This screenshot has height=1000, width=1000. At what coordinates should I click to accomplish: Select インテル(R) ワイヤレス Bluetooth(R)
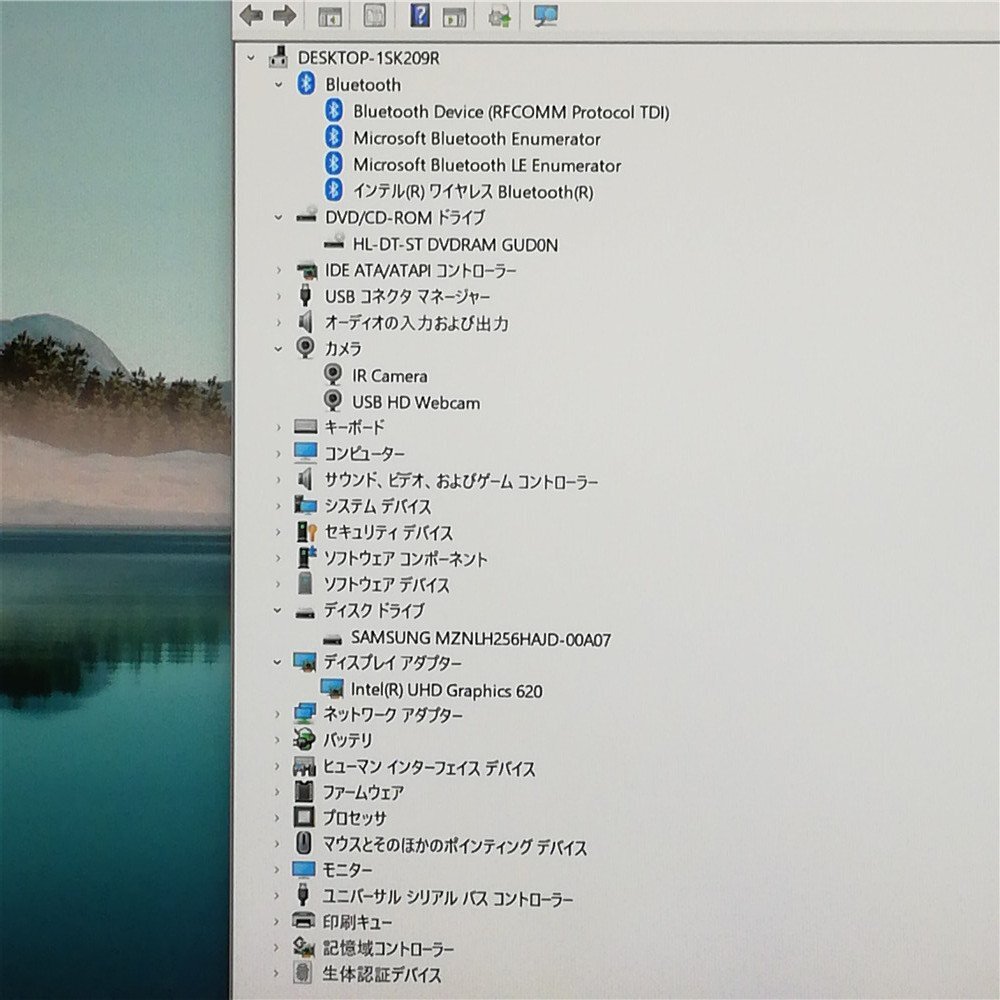tap(473, 191)
